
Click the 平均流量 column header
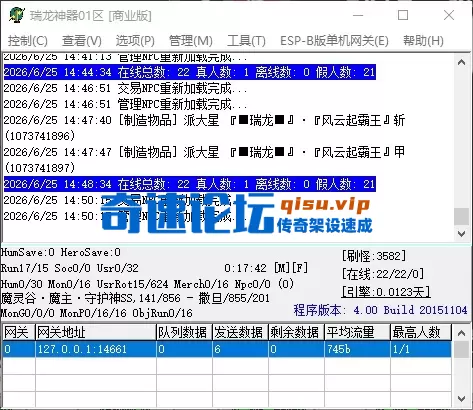357,332
